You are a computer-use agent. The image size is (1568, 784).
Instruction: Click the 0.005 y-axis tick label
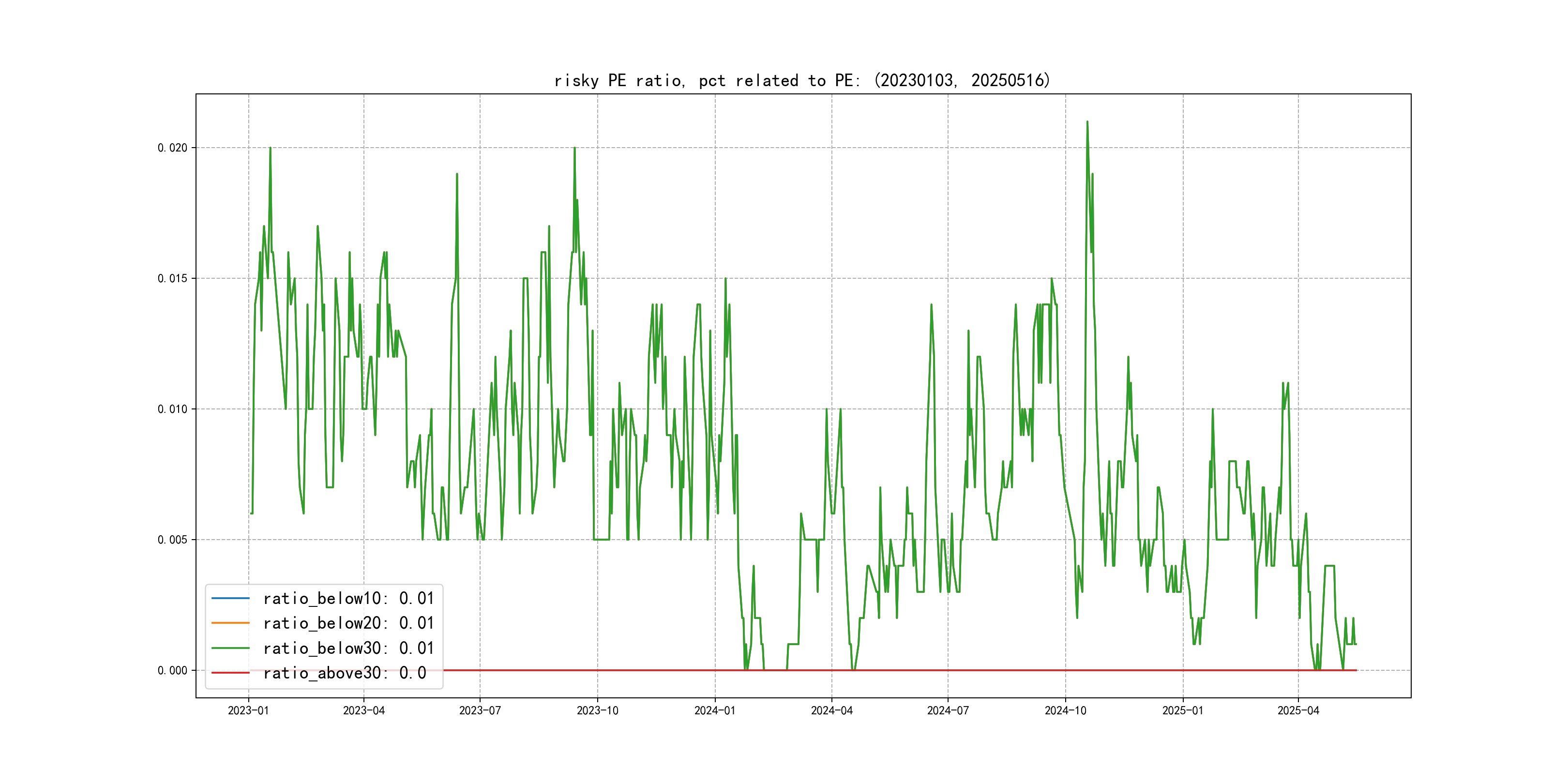pos(172,540)
